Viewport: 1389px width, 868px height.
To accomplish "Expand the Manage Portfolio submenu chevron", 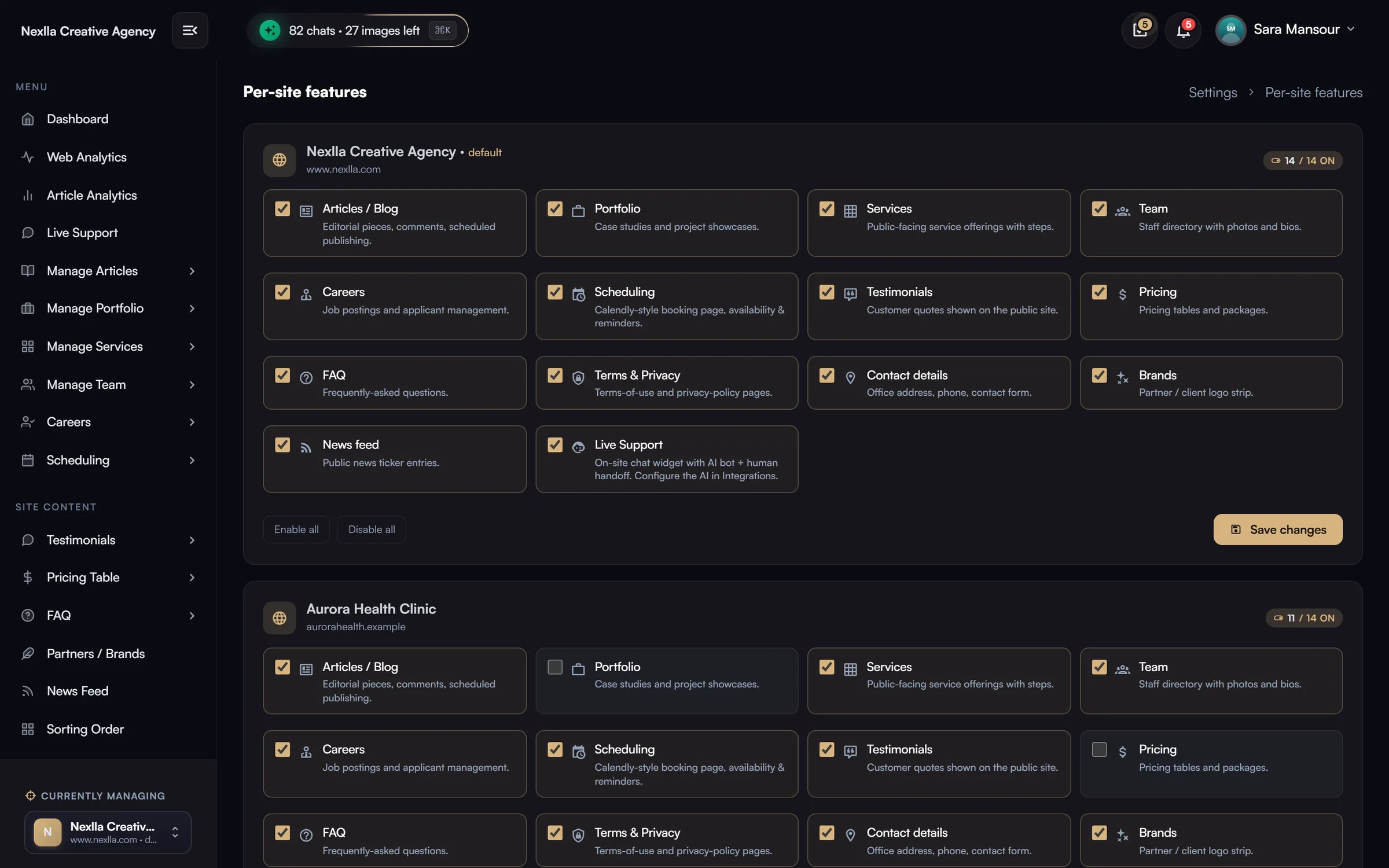I will pos(192,308).
